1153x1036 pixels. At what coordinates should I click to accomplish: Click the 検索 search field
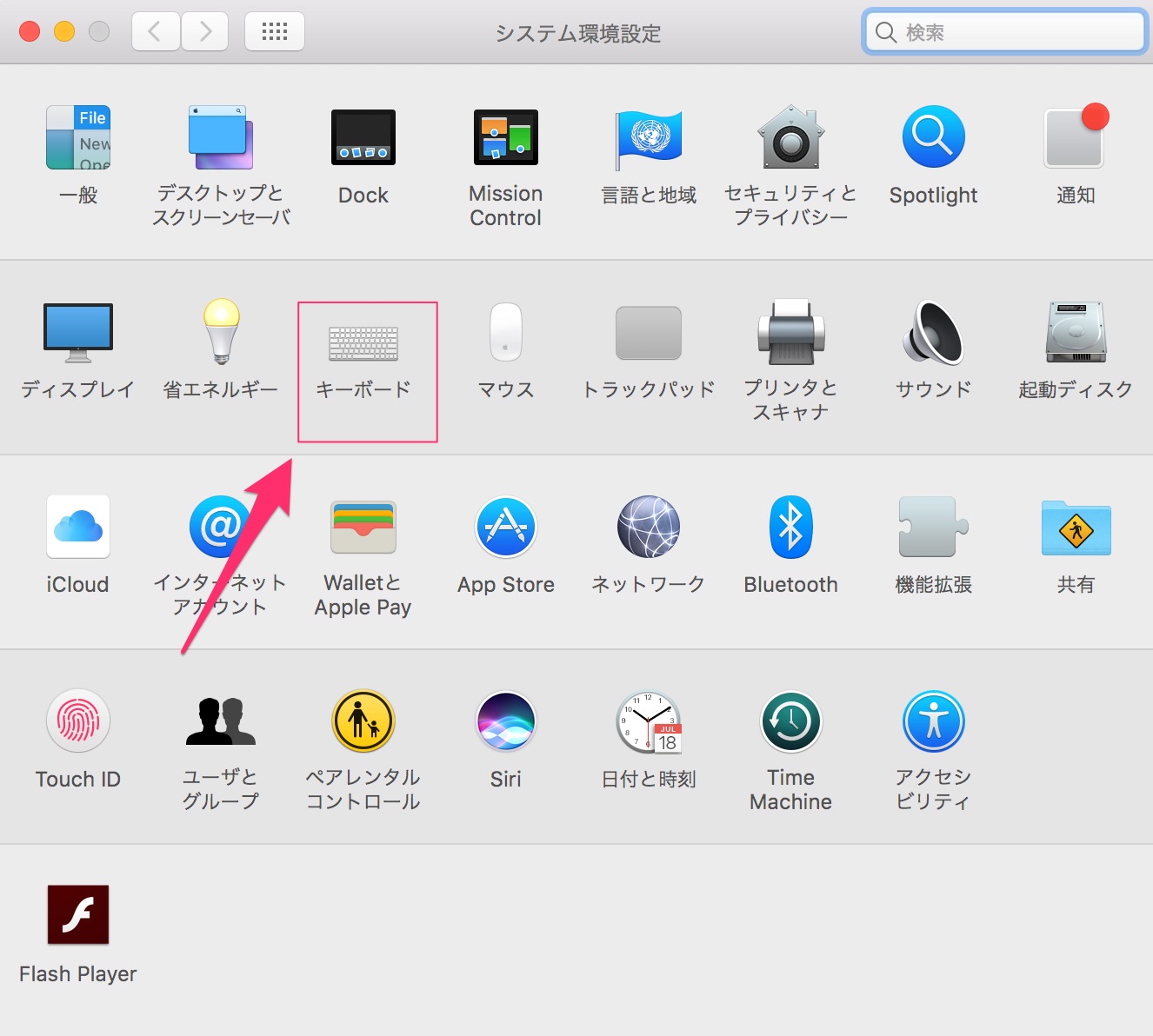click(1005, 32)
